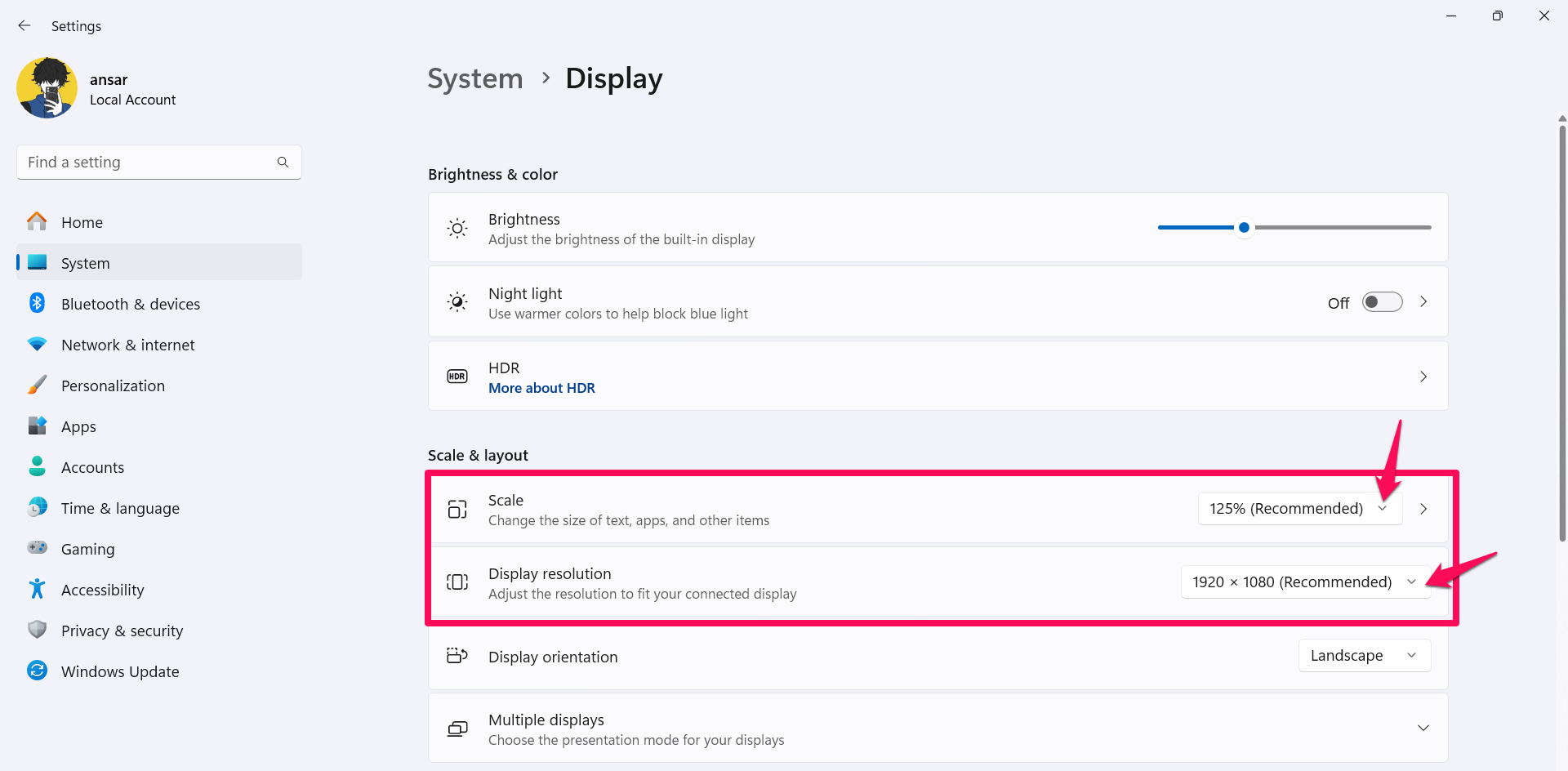Viewport: 1568px width, 771px height.
Task: Click the Bluetooth icon in sidebar
Action: click(x=38, y=303)
